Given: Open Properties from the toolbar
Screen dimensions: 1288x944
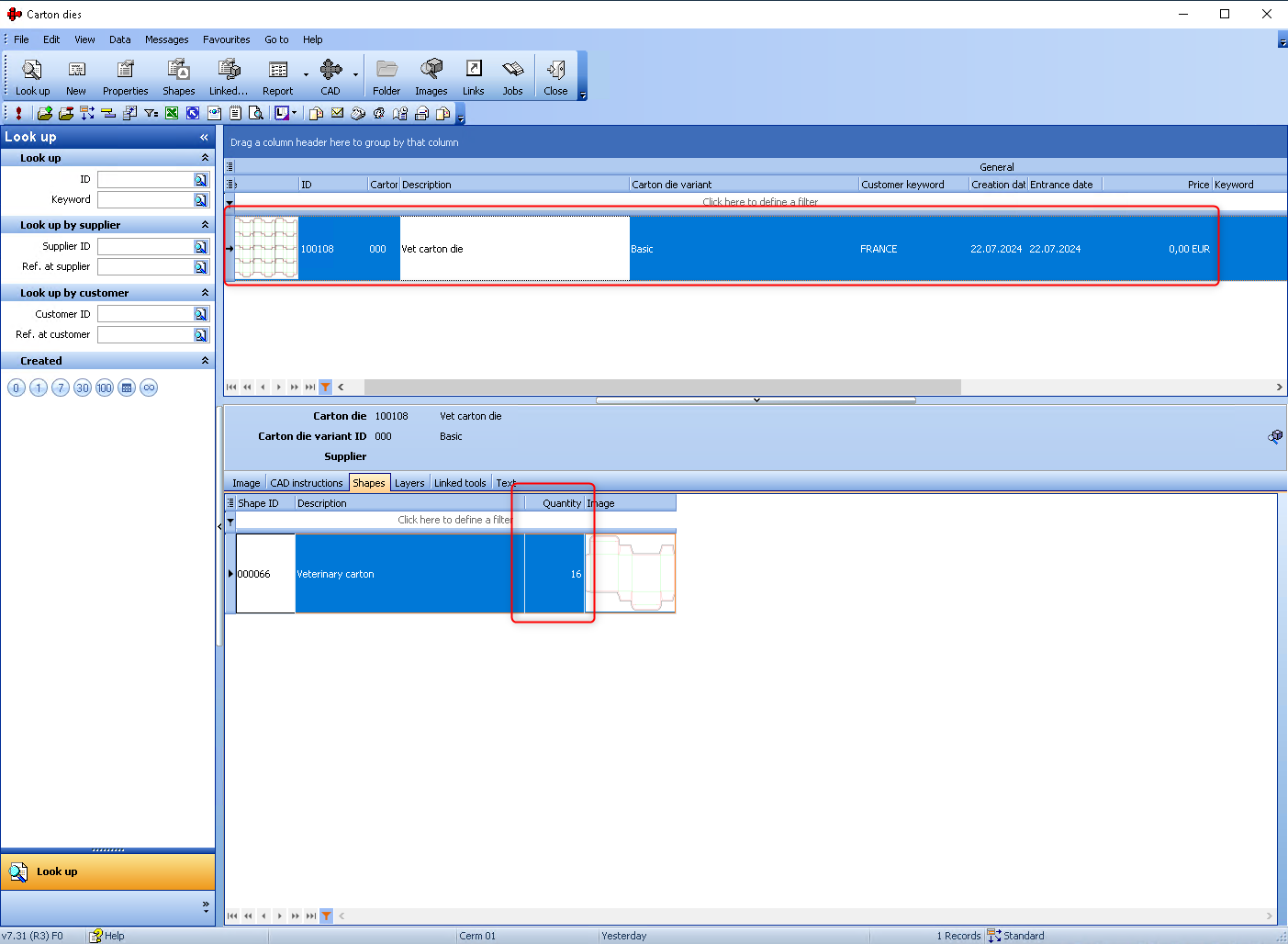Looking at the screenshot, I should click(125, 77).
